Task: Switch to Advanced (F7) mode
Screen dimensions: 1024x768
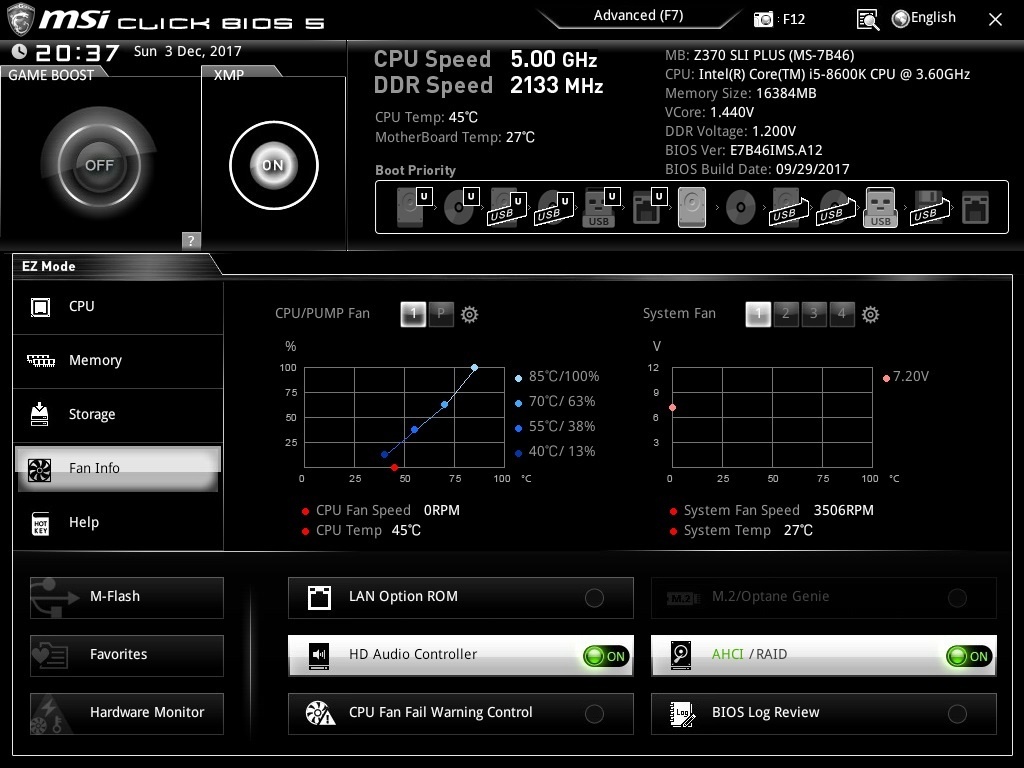Action: 638,16
